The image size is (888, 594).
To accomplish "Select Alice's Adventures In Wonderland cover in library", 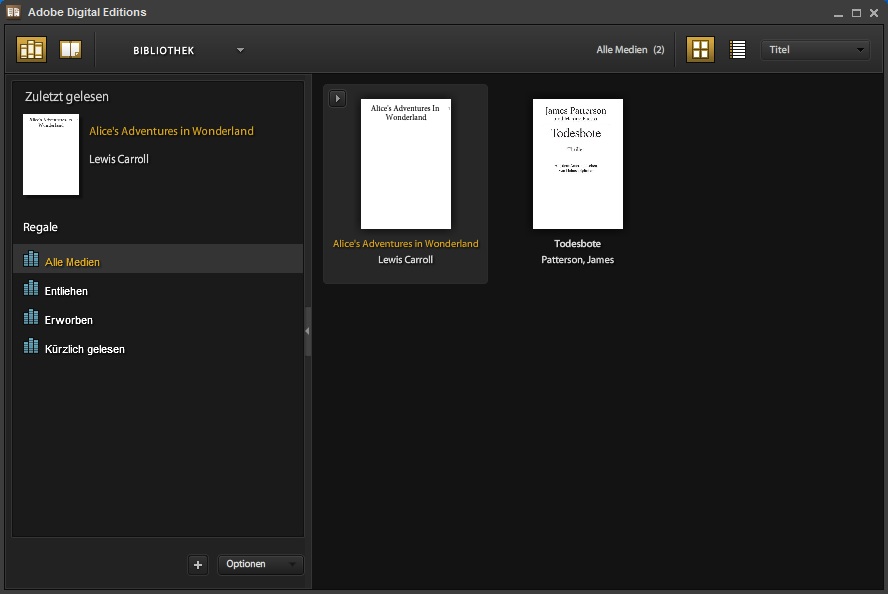I will [406, 164].
